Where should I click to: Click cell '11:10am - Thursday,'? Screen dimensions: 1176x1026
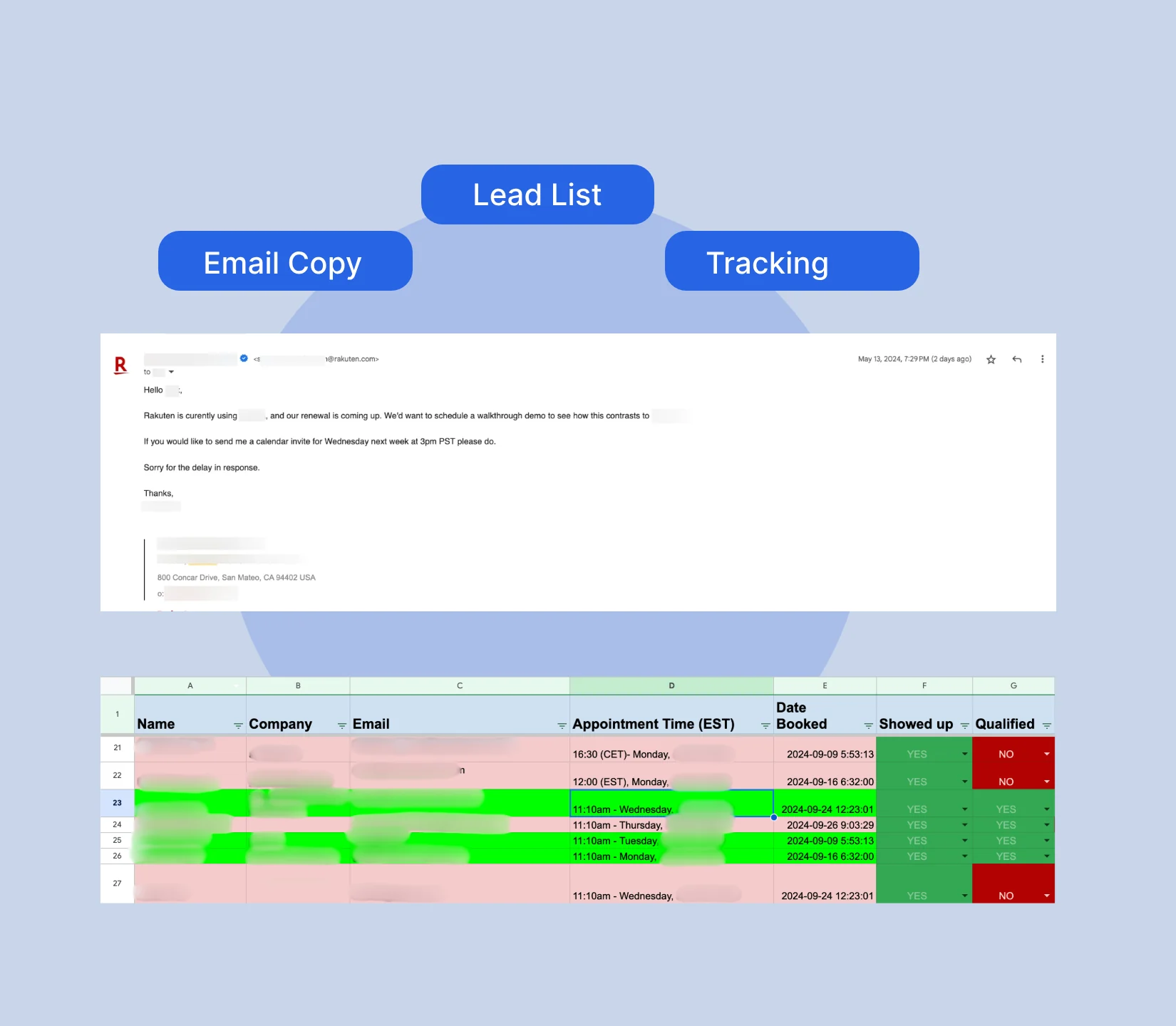click(671, 825)
